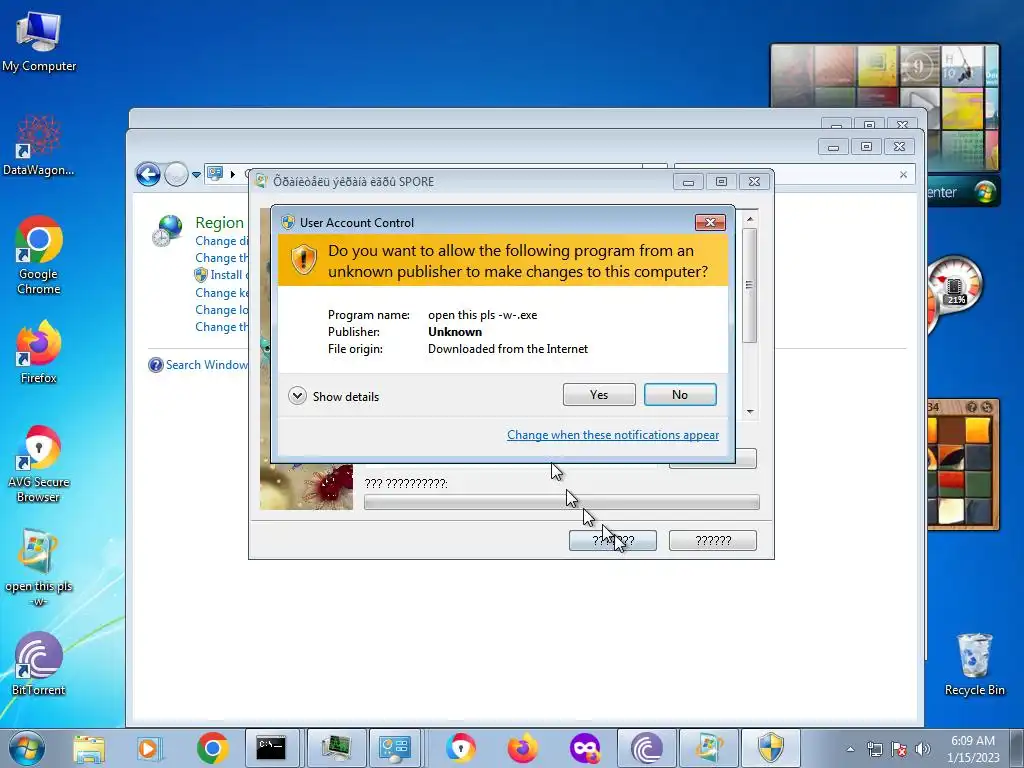The width and height of the screenshot is (1024, 768).
Task: Open the recent pages dropdown beside the Forward button
Action: [196, 174]
